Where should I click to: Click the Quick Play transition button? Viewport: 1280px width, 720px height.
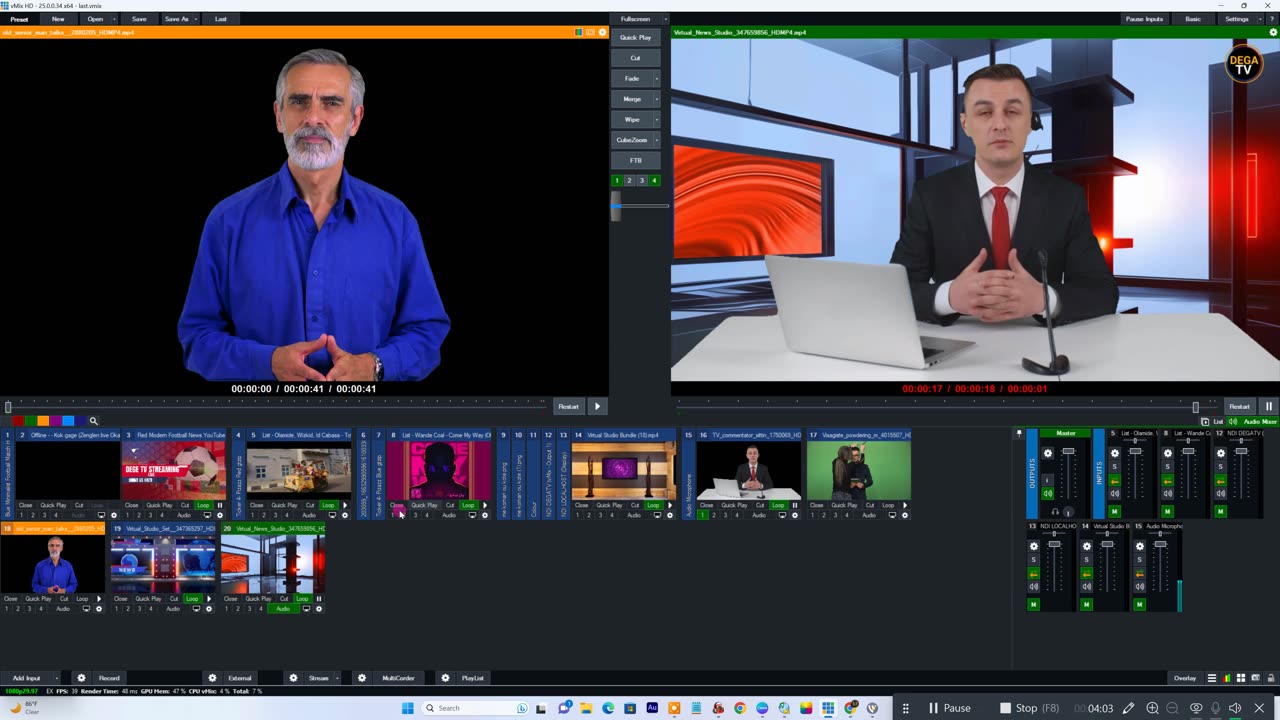[x=635, y=37]
